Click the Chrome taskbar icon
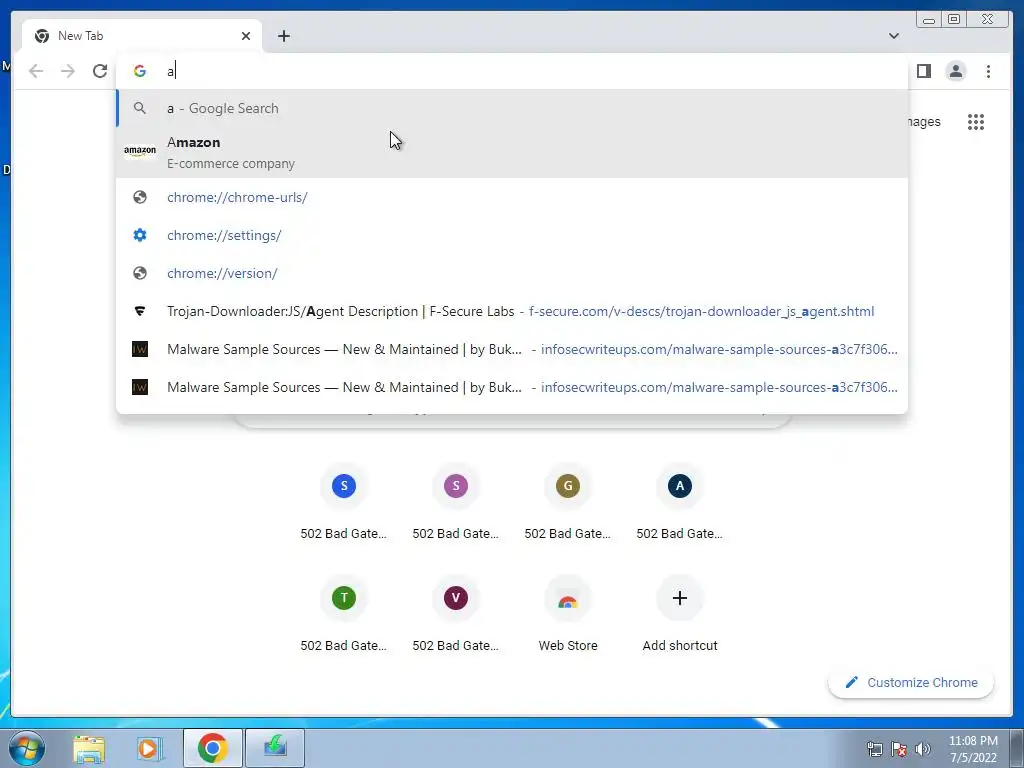The height and width of the screenshot is (768, 1024). 212,748
